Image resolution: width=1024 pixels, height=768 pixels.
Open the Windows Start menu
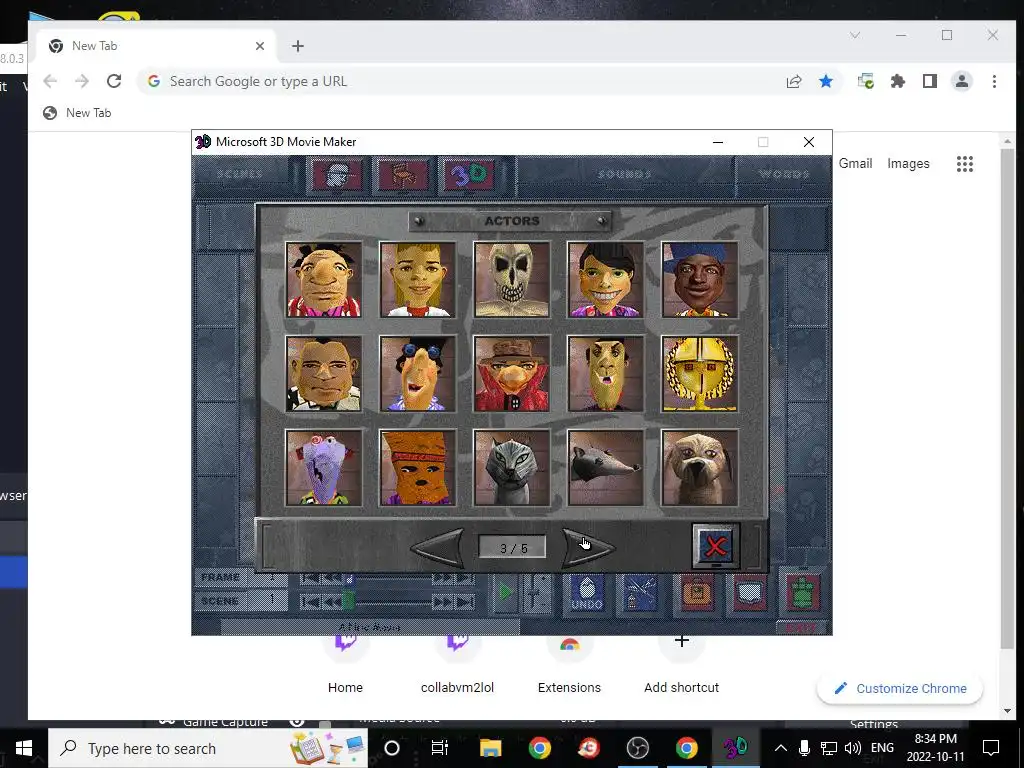point(24,748)
